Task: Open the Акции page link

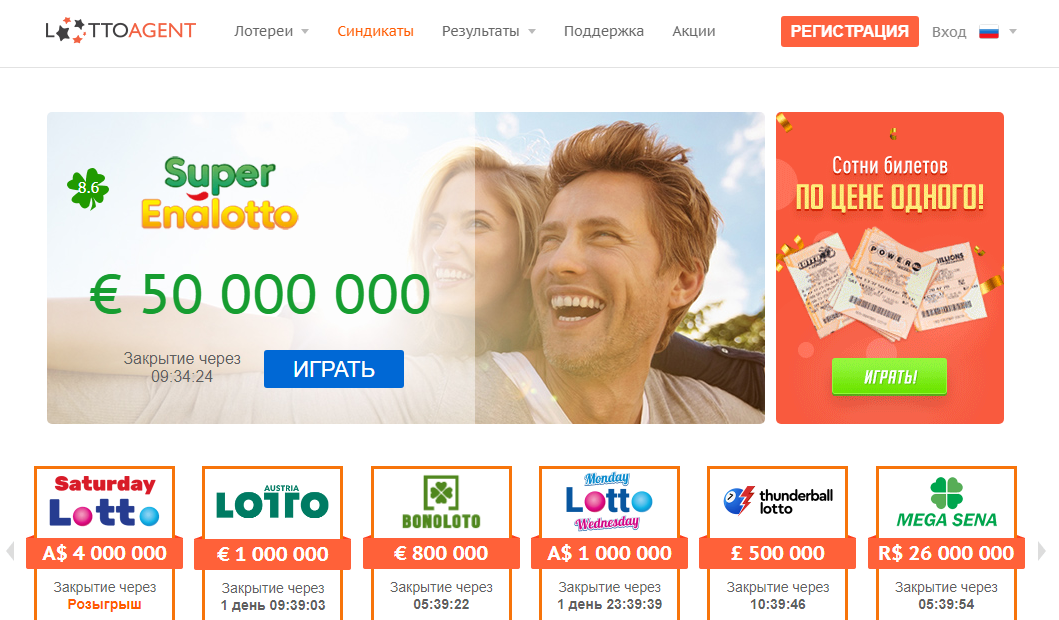Action: pyautogui.click(x=694, y=31)
